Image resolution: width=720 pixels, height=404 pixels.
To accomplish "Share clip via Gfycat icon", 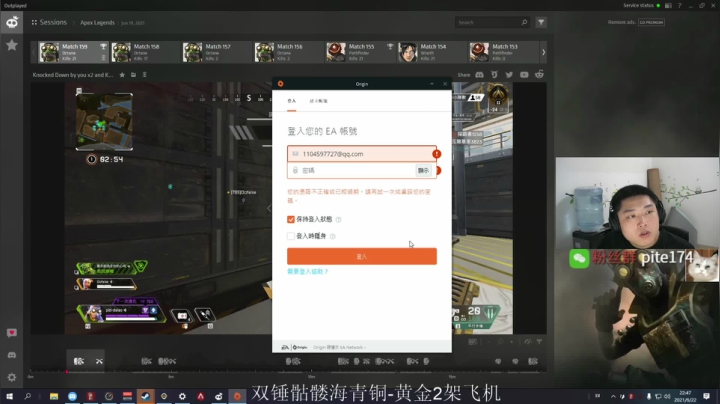I will click(495, 75).
